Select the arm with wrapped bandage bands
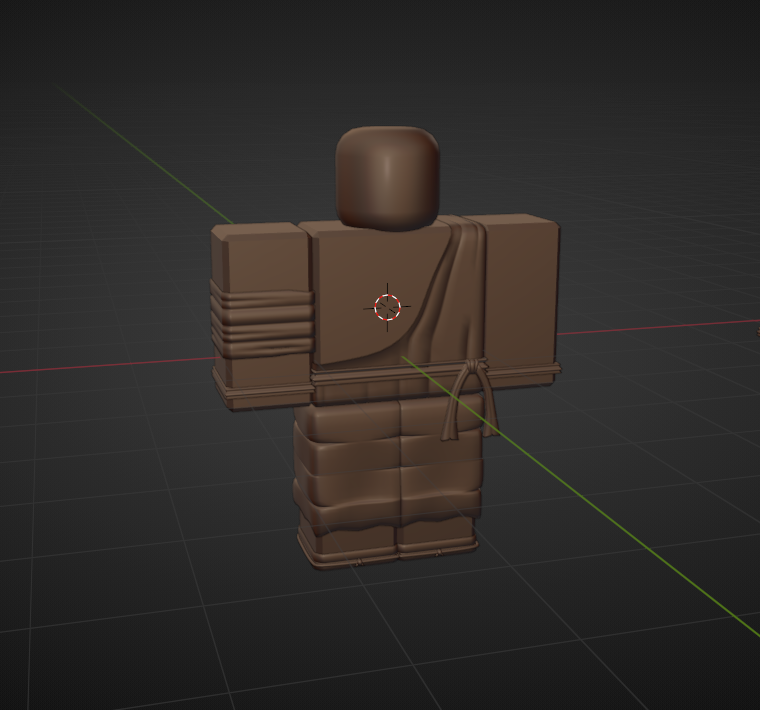This screenshot has width=760, height=710. (x=262, y=317)
